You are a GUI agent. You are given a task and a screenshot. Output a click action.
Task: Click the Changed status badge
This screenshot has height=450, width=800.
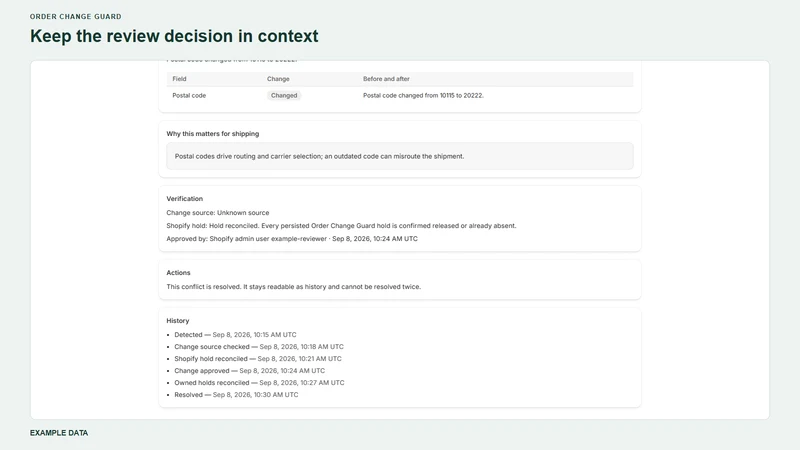pos(284,95)
